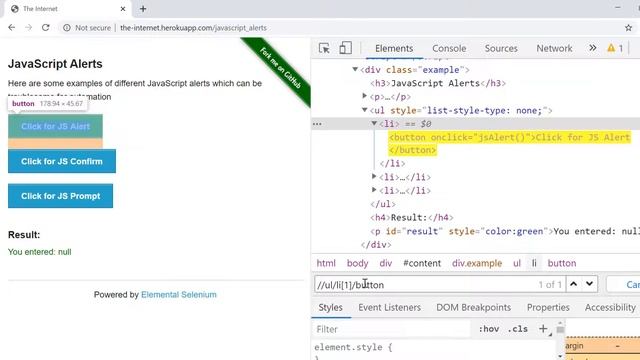
Task: Click the green You entered: null text
Action: [x=40, y=252]
